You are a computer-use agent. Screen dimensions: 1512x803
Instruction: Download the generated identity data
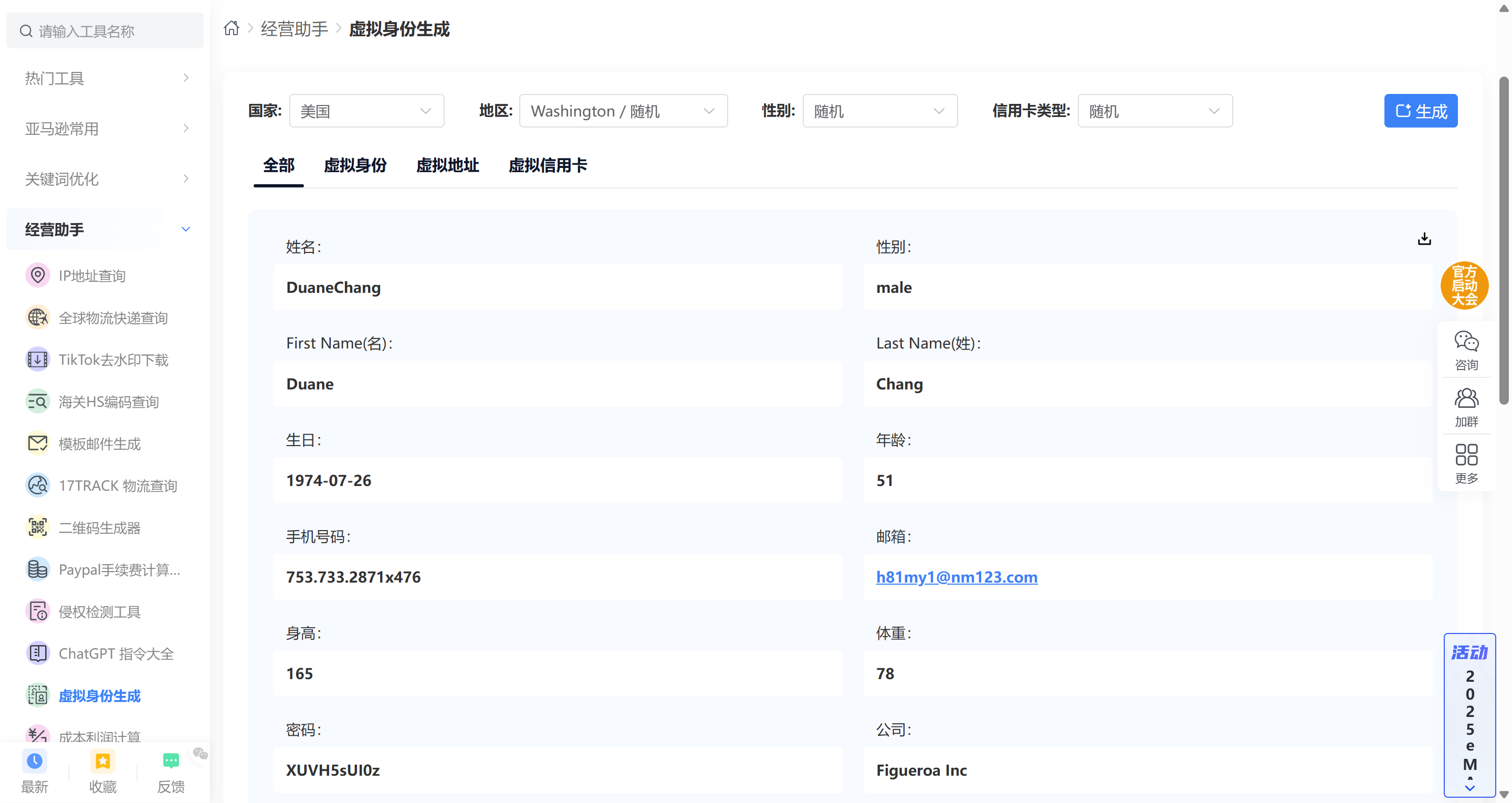point(1424,239)
